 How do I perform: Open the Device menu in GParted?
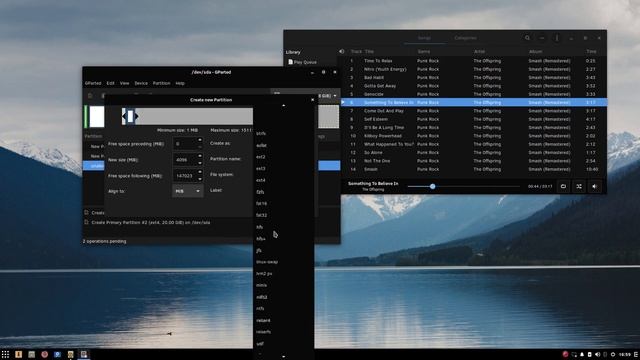point(141,83)
